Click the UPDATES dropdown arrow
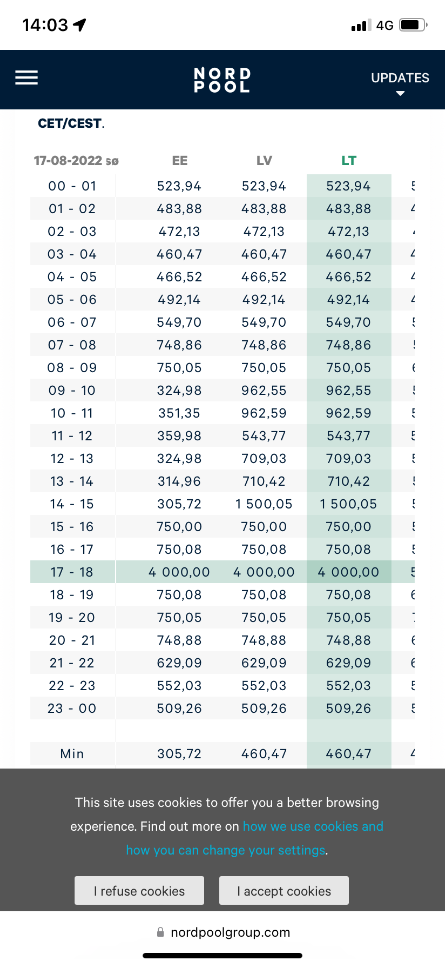Viewport: 445px width, 959px height. (400, 94)
